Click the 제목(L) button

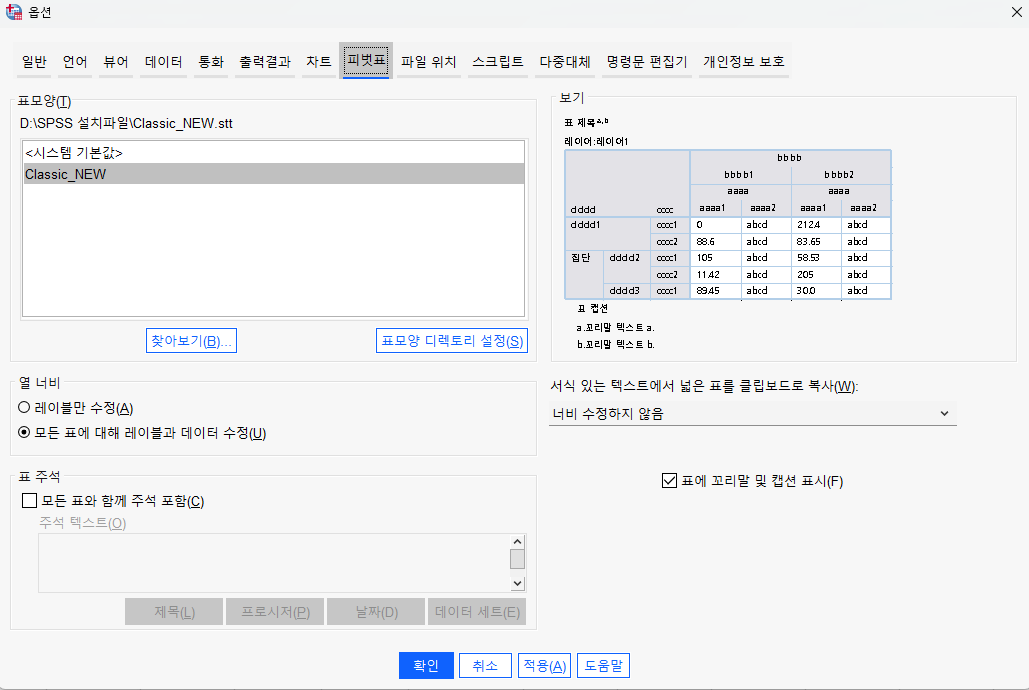174,612
